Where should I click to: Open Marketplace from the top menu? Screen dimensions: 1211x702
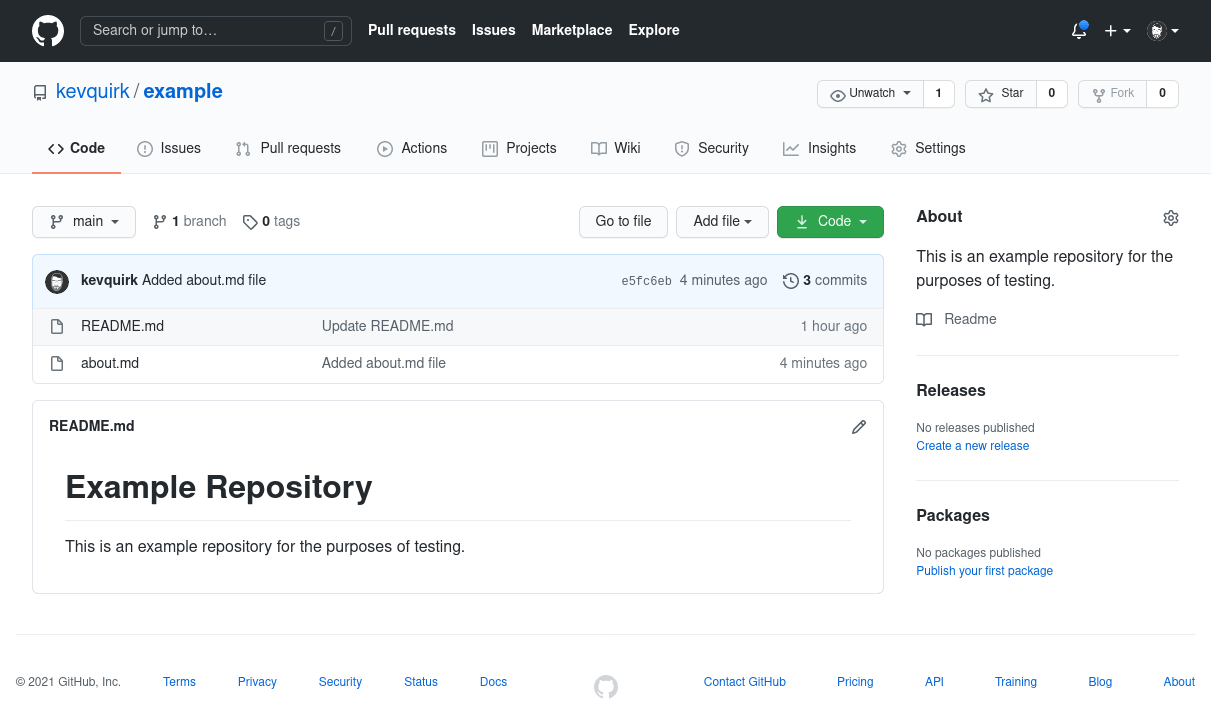571,30
